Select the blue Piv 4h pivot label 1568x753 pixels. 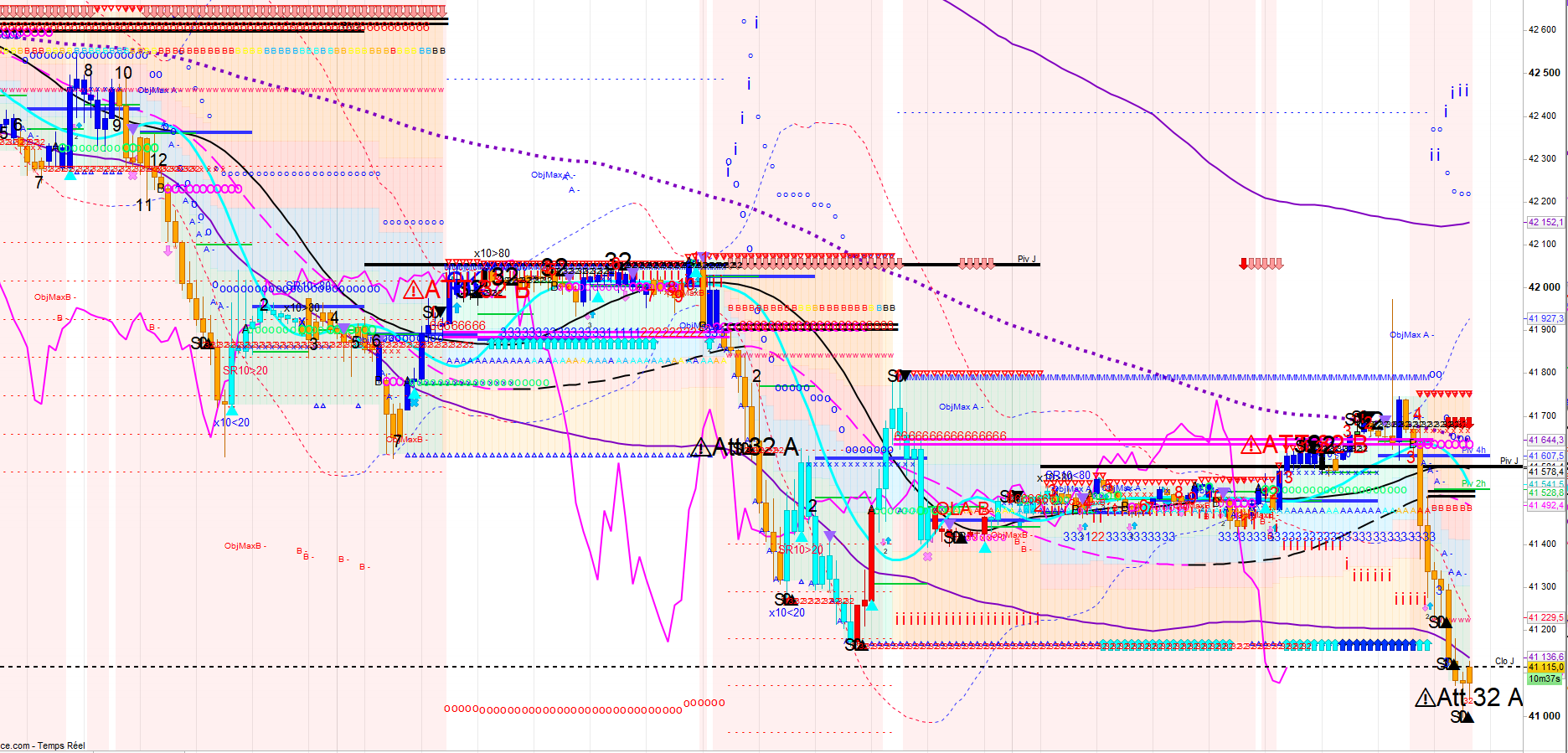pyautogui.click(x=1474, y=451)
